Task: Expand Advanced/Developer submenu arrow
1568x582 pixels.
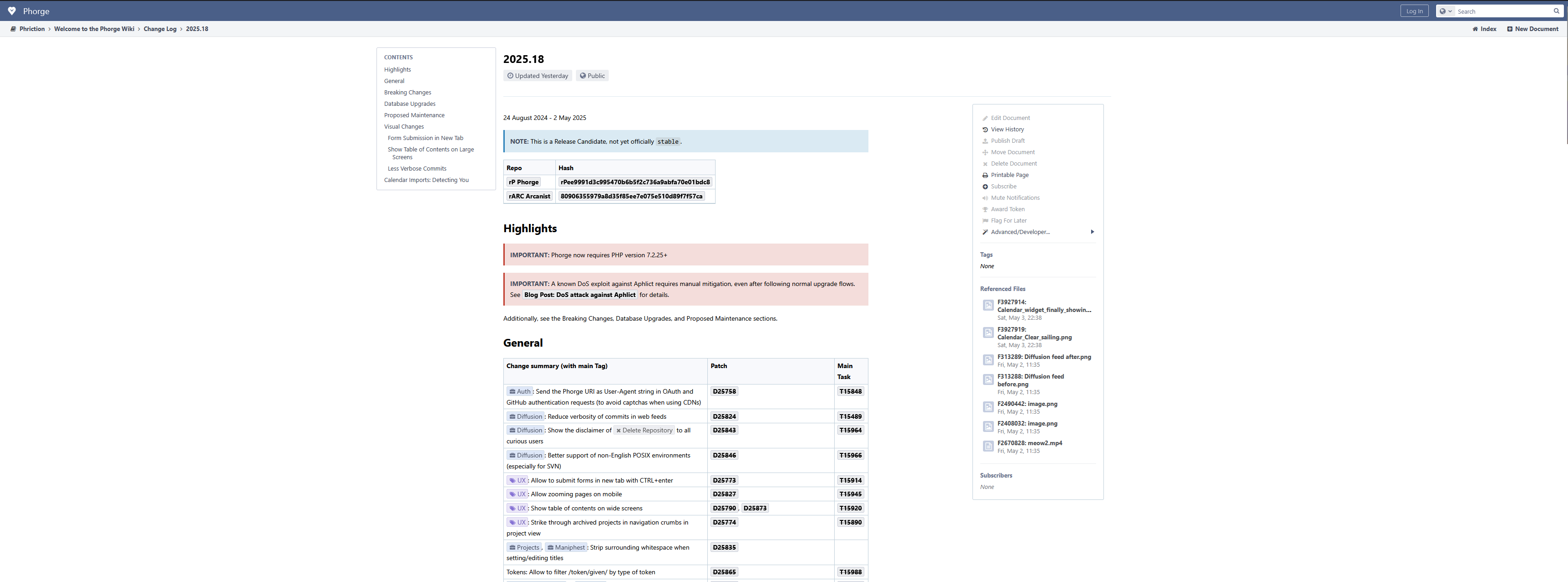Action: 1092,232
